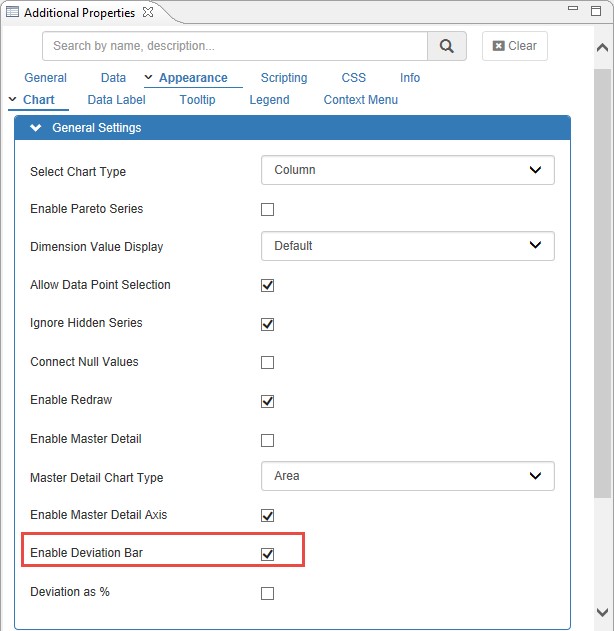
Task: Go to the Context Menu sub-tab
Action: [x=360, y=100]
